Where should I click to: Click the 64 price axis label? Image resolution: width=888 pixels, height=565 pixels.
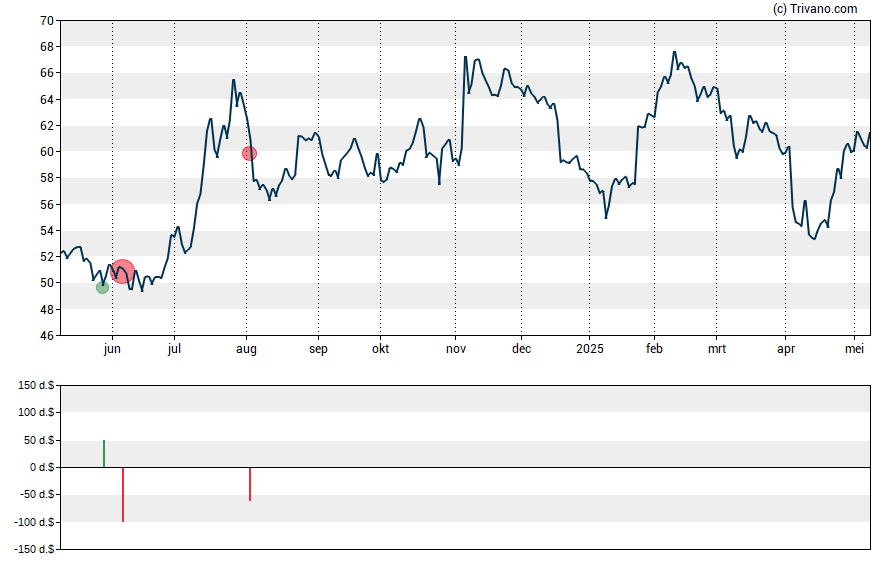point(47,100)
